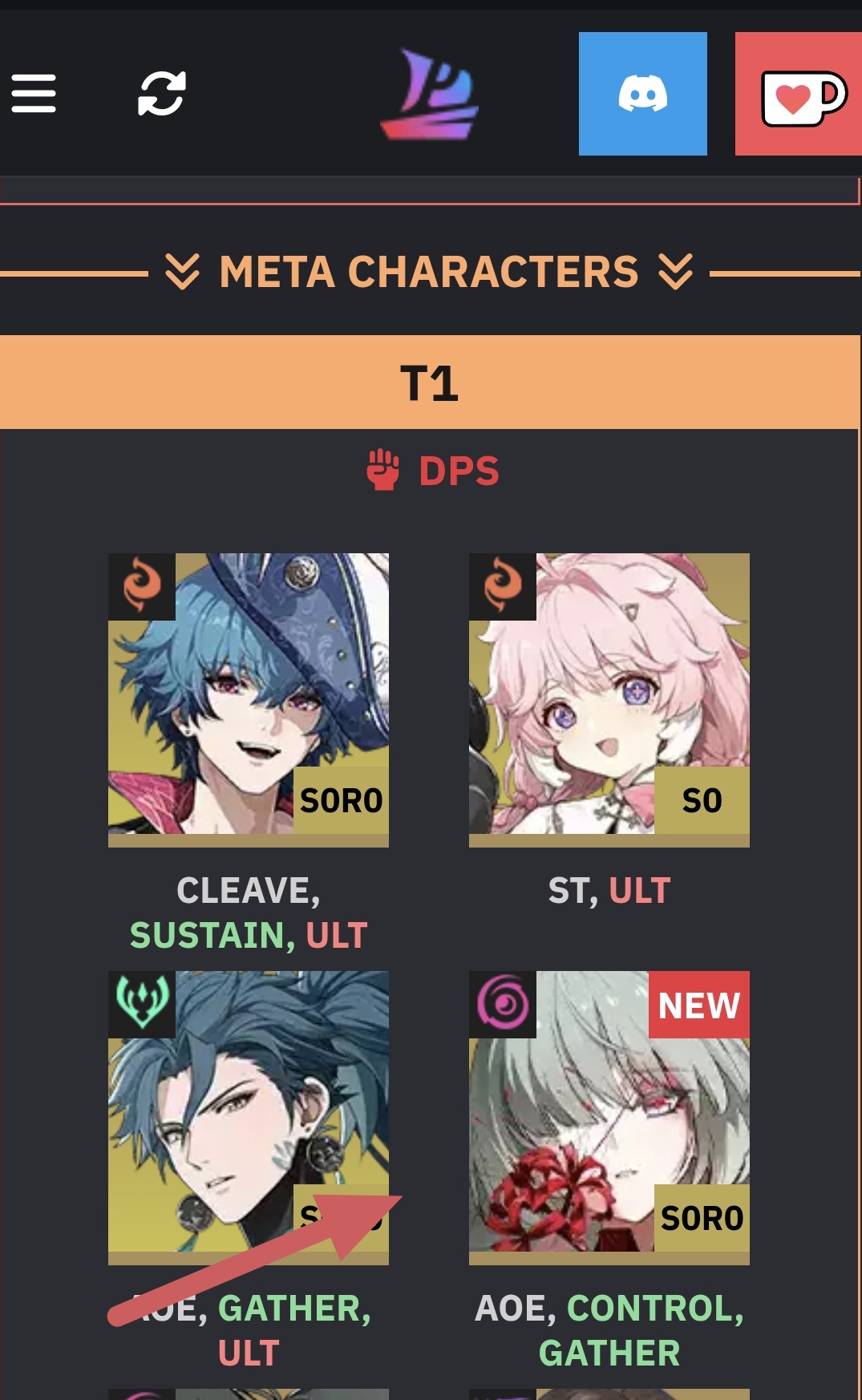This screenshot has height=1400, width=862.
Task: Collapse via left chevron beside Meta Characters
Action: pos(182,272)
